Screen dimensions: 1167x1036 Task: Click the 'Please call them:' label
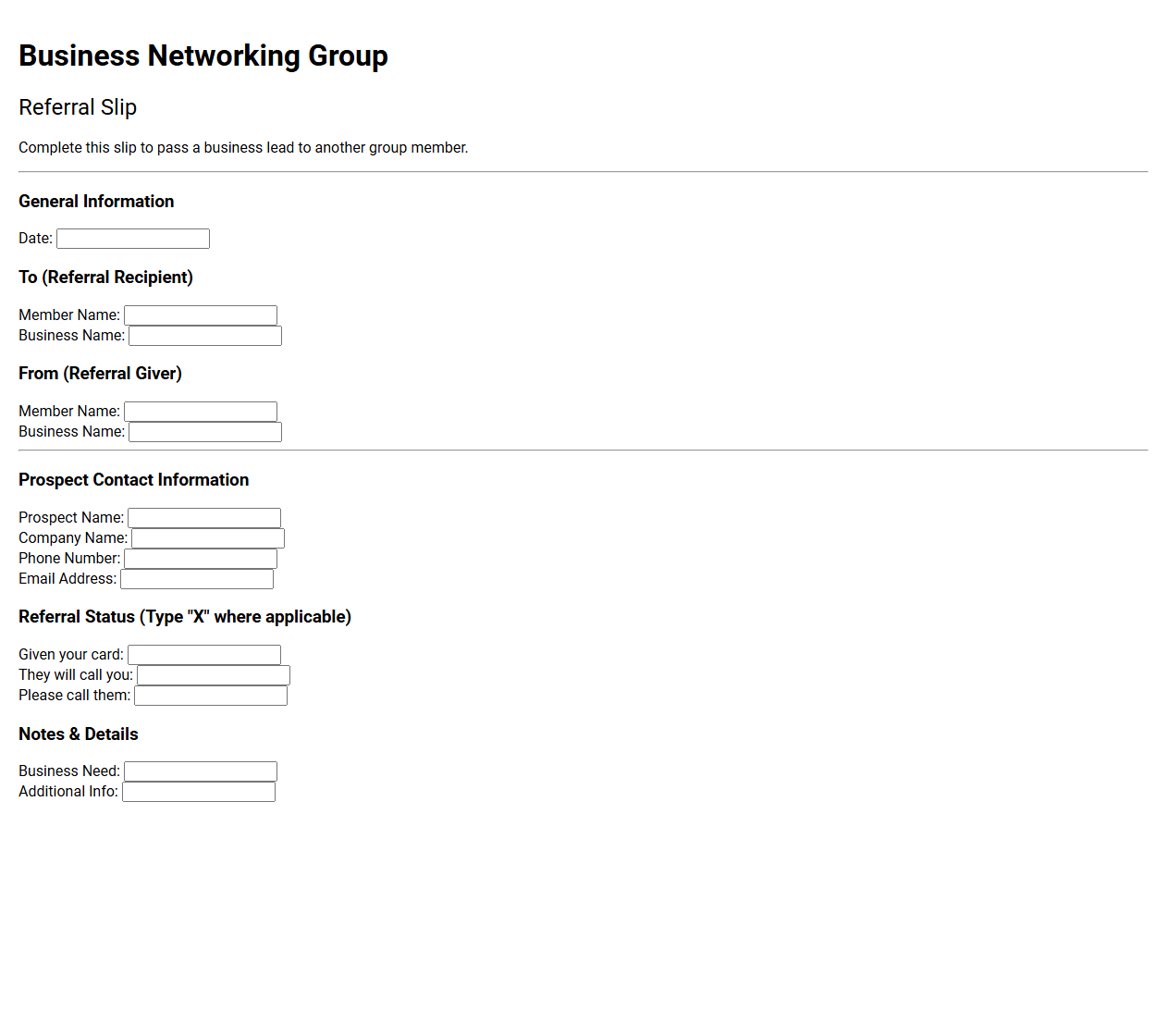[x=75, y=696]
